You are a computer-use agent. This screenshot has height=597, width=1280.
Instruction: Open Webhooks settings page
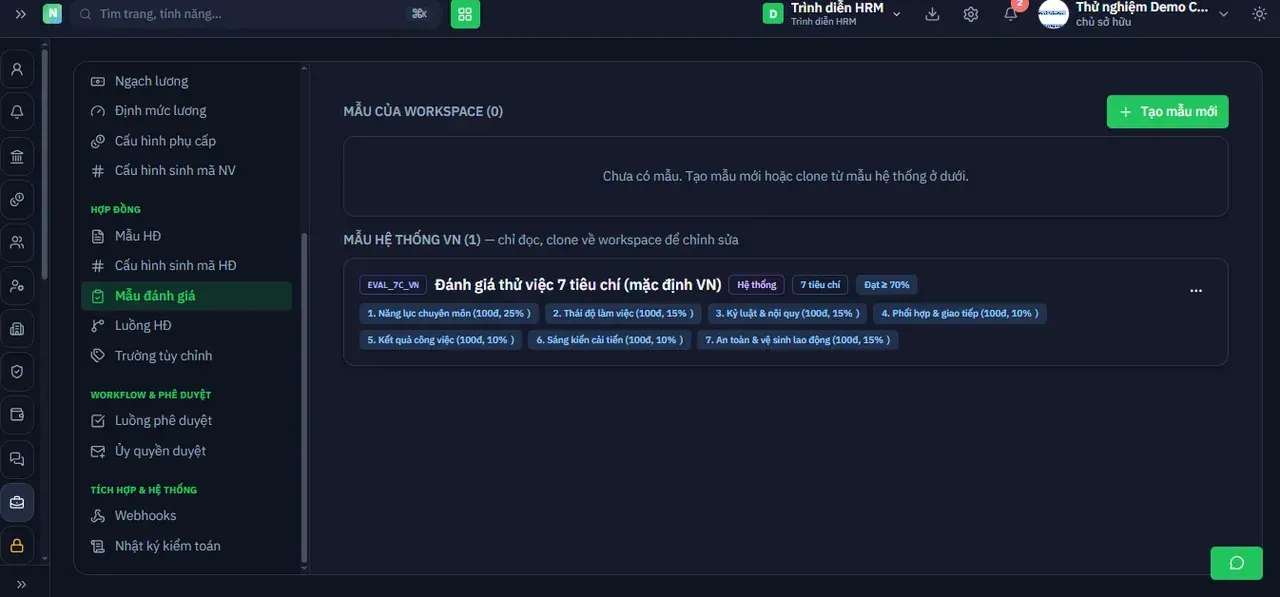pos(187,516)
